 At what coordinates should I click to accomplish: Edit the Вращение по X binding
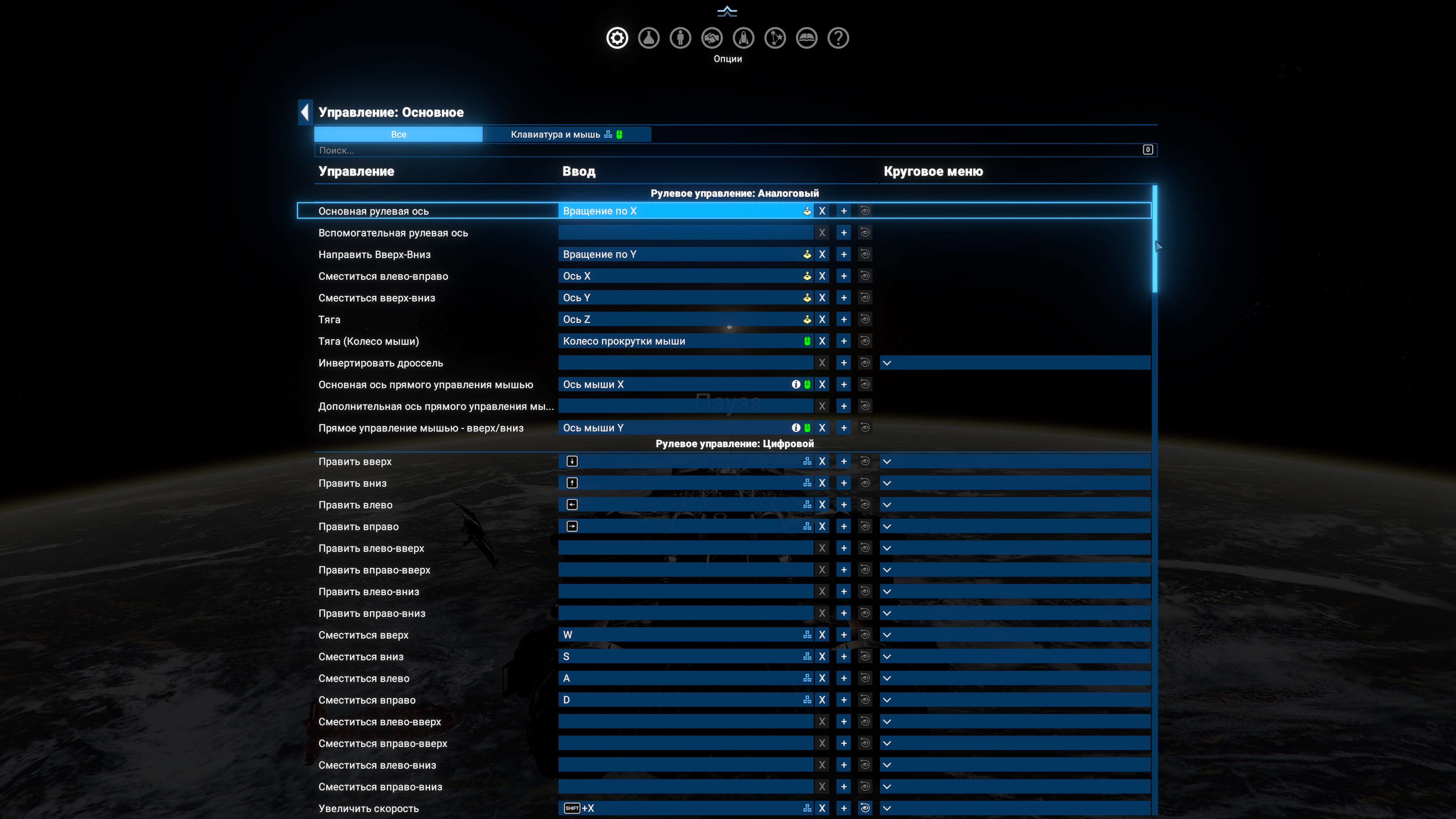pyautogui.click(x=686, y=211)
